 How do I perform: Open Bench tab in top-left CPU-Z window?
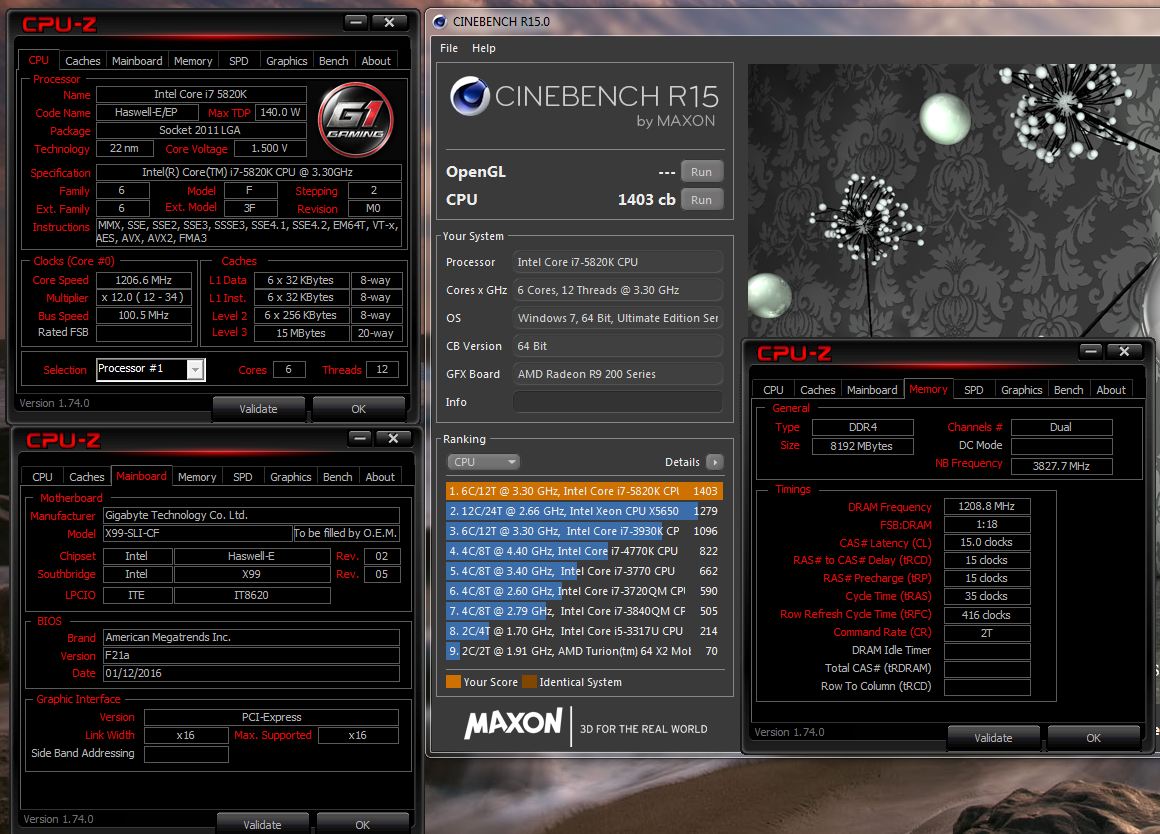334,61
